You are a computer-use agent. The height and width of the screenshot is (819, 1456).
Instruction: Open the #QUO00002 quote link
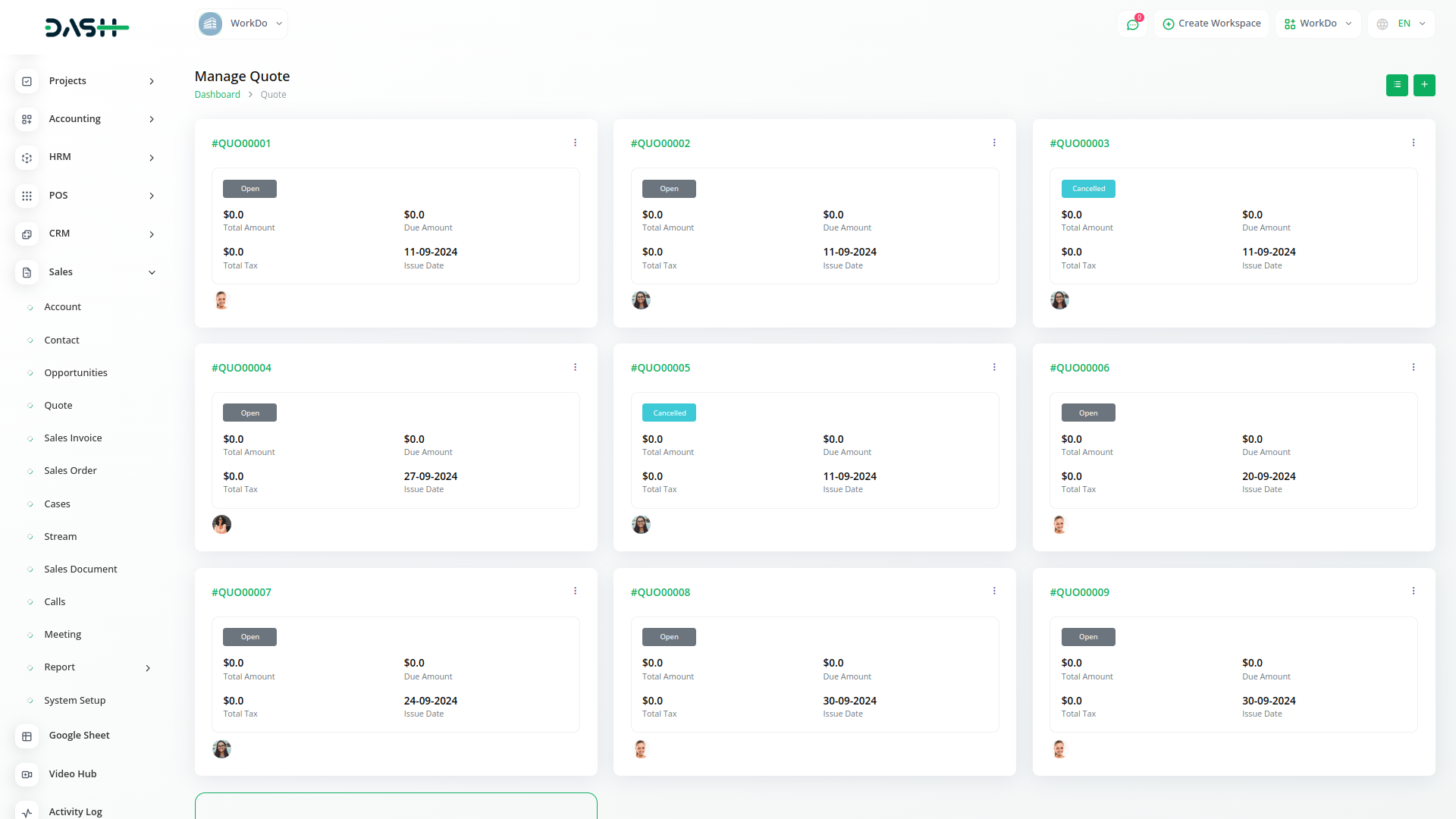coord(660,143)
